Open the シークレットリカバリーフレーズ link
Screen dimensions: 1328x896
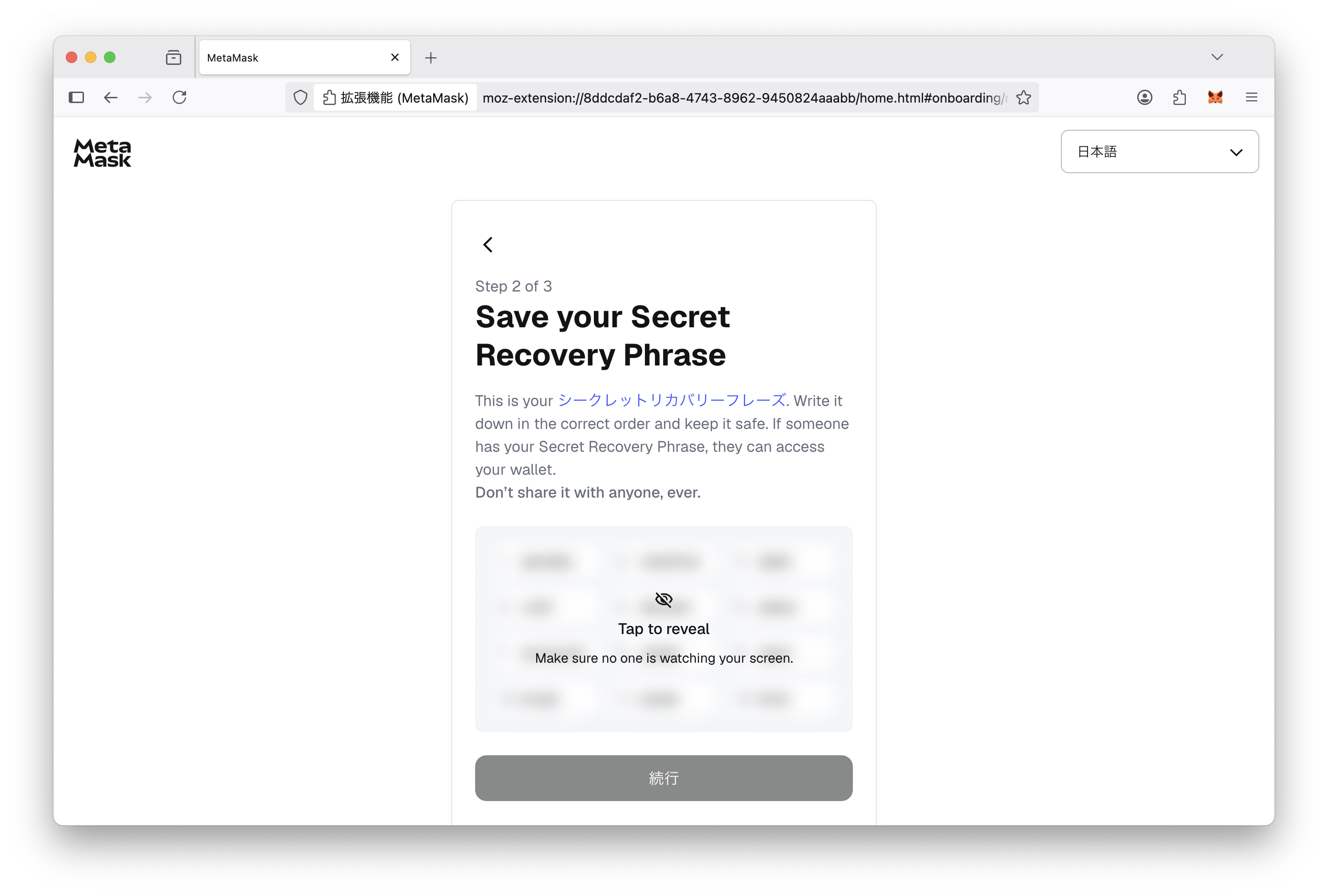(672, 401)
